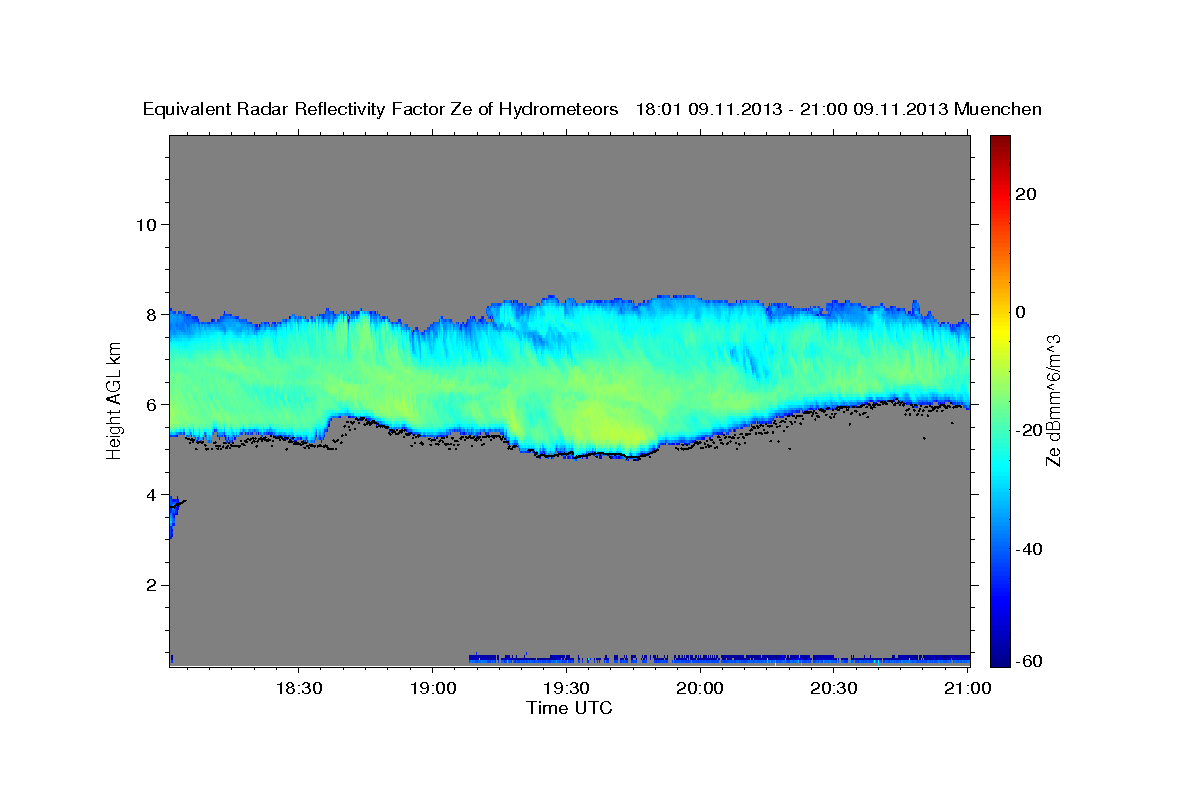The width and height of the screenshot is (1200, 800).
Task: Click the dark red top of the colorbar
Action: pos(999,143)
